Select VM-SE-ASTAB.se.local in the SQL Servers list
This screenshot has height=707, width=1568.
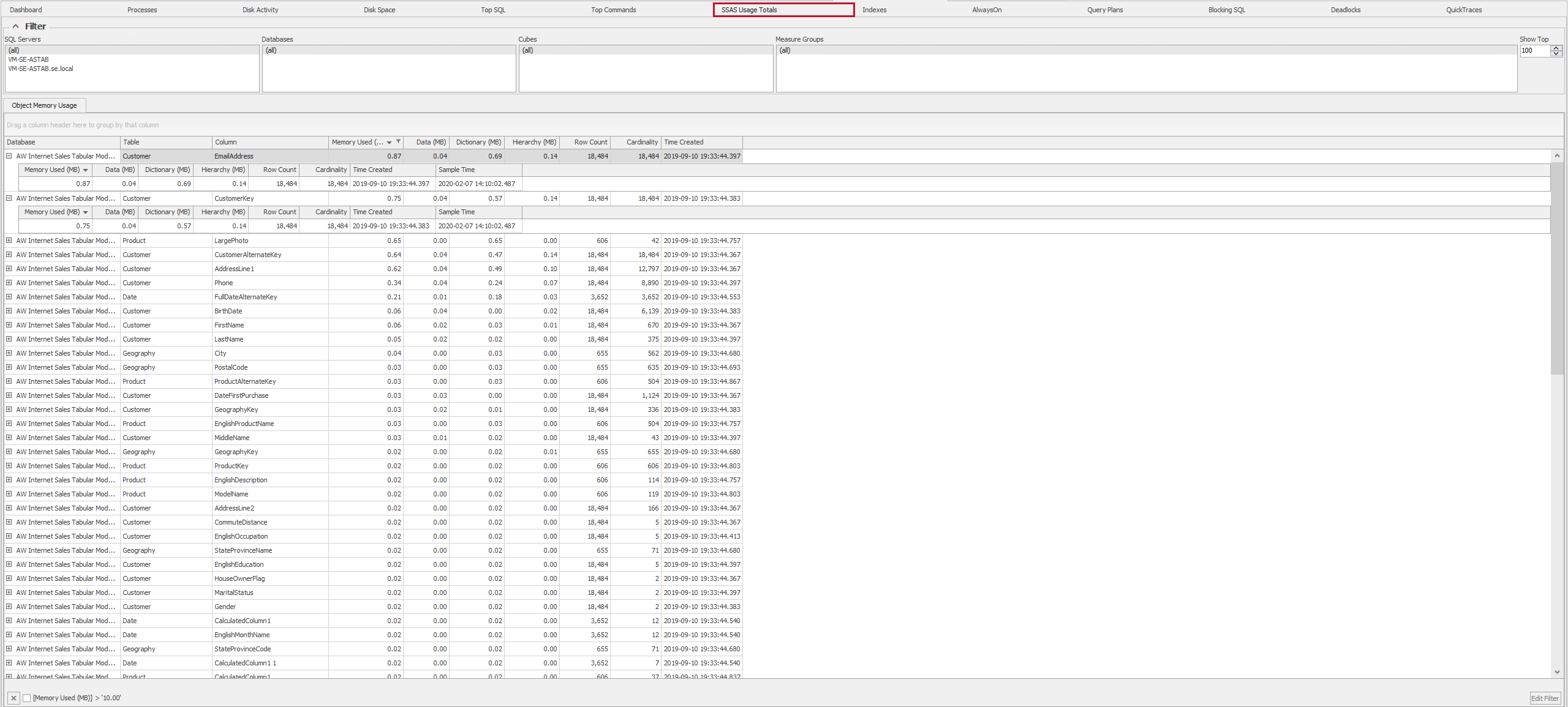point(40,68)
